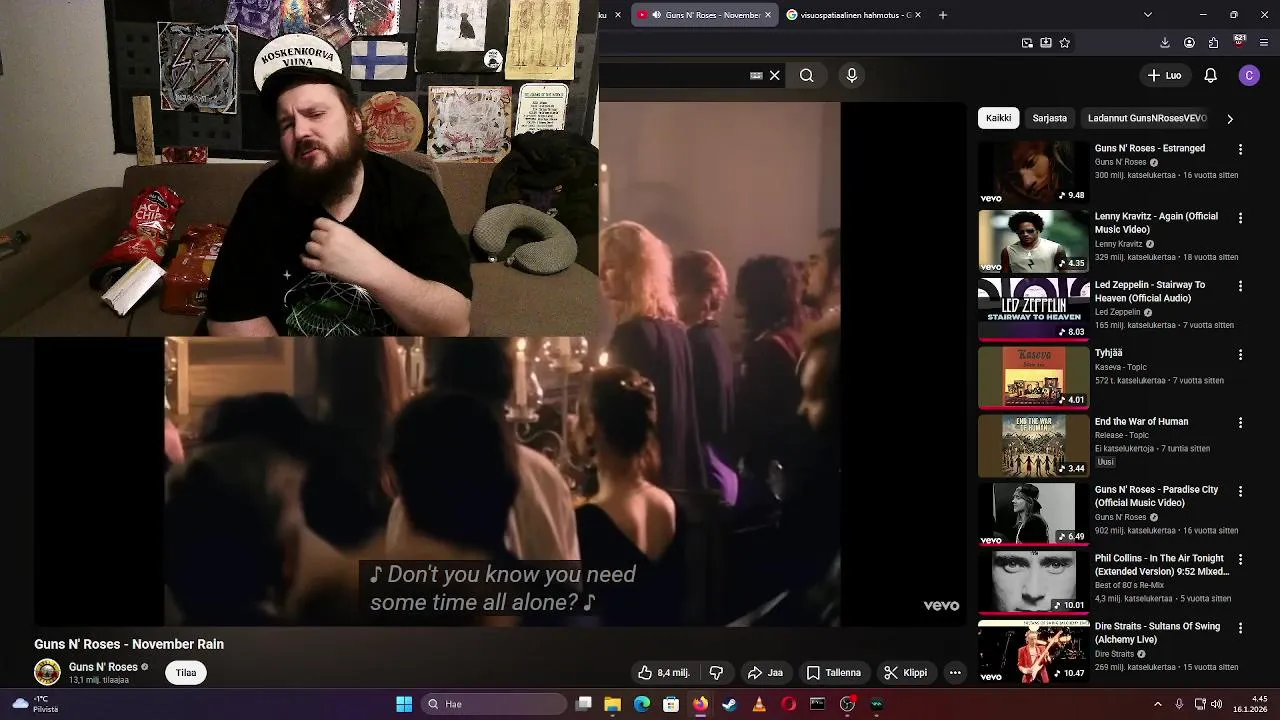Open options for Paradise City video
The width and height of the screenshot is (1280, 720).
1240,491
